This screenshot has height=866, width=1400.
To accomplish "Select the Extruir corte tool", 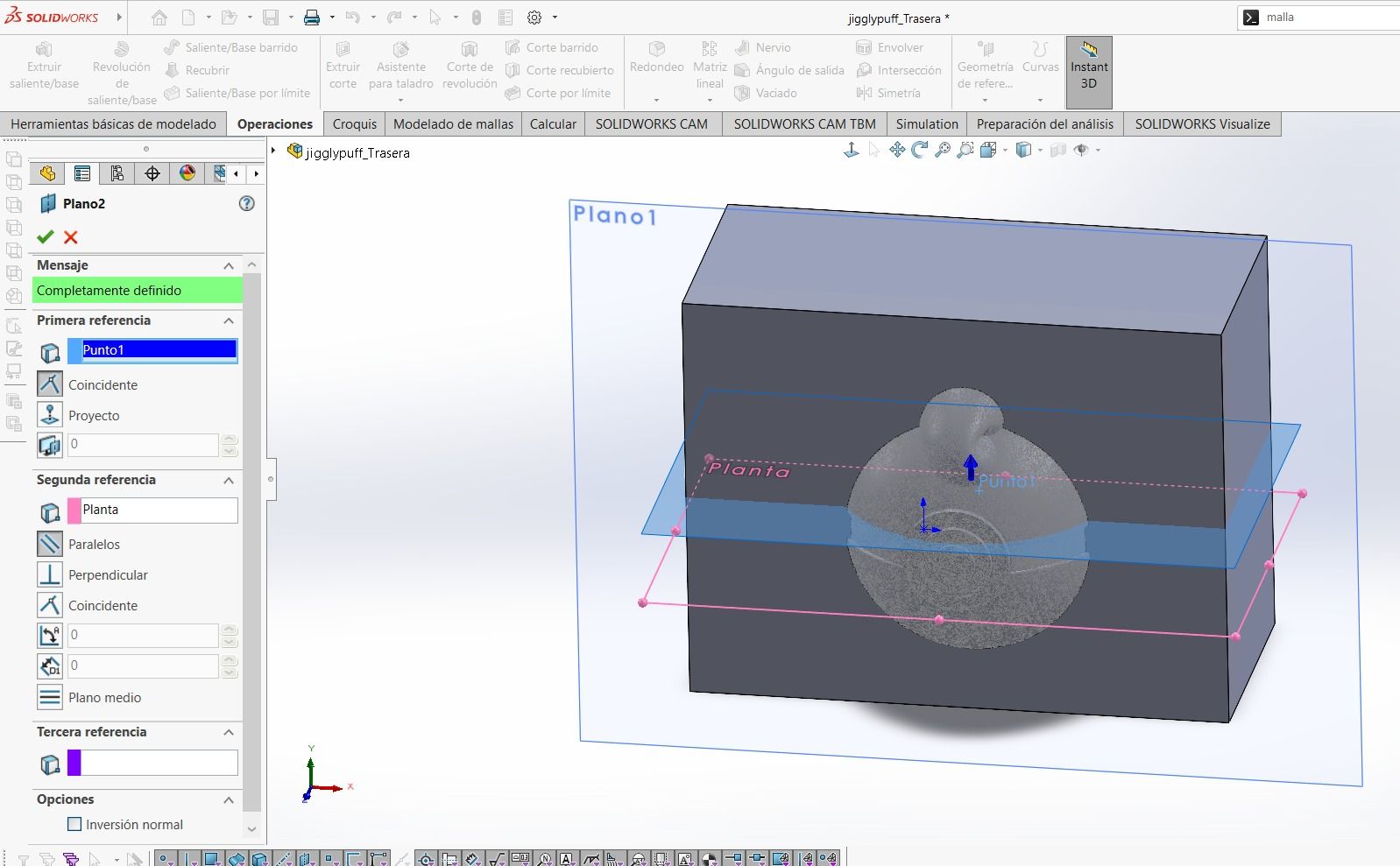I will (343, 66).
